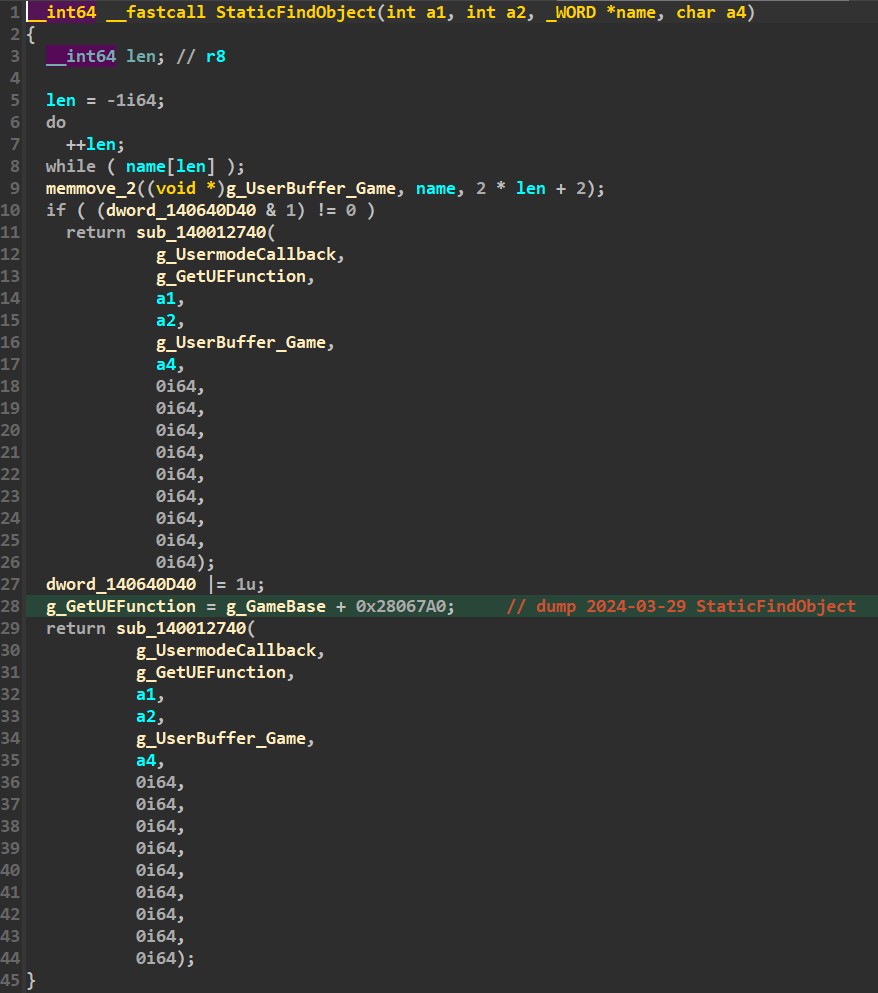The image size is (878, 993).
Task: Click the while keyword
Action: pyautogui.click(x=70, y=166)
